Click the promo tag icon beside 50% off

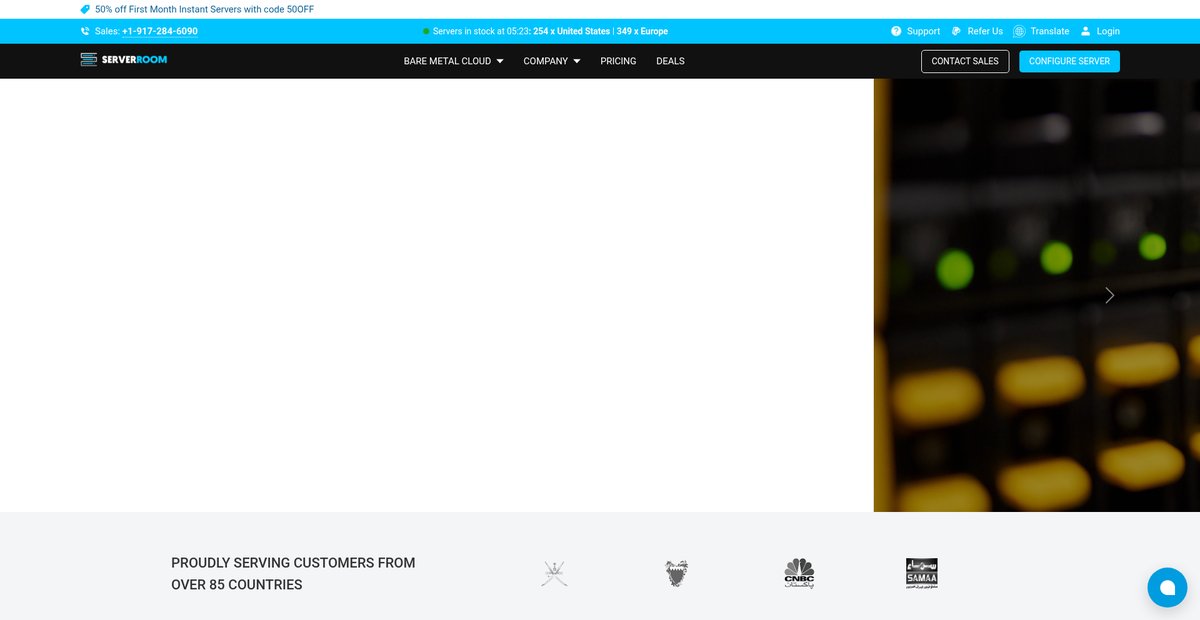(85, 9)
